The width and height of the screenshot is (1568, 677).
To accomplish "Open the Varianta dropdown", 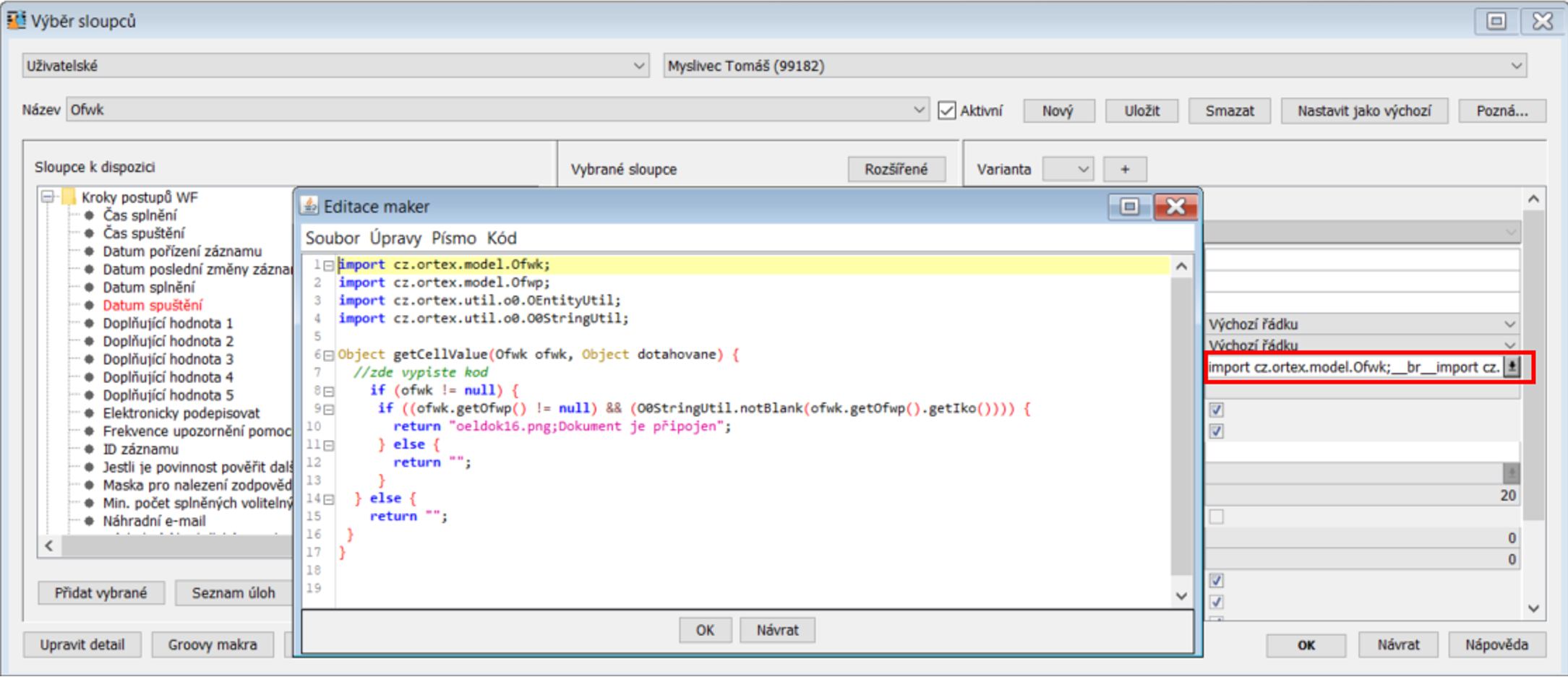I will coord(1068,169).
